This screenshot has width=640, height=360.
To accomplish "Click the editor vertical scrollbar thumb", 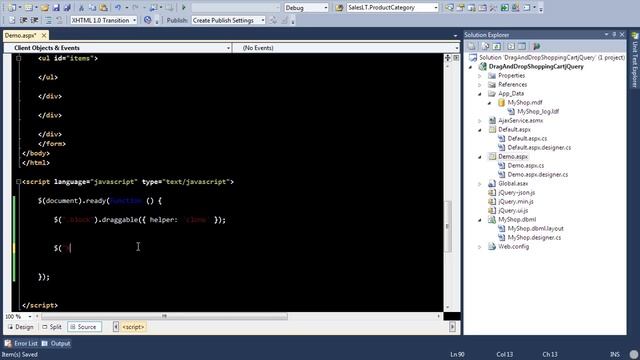I will 448,227.
